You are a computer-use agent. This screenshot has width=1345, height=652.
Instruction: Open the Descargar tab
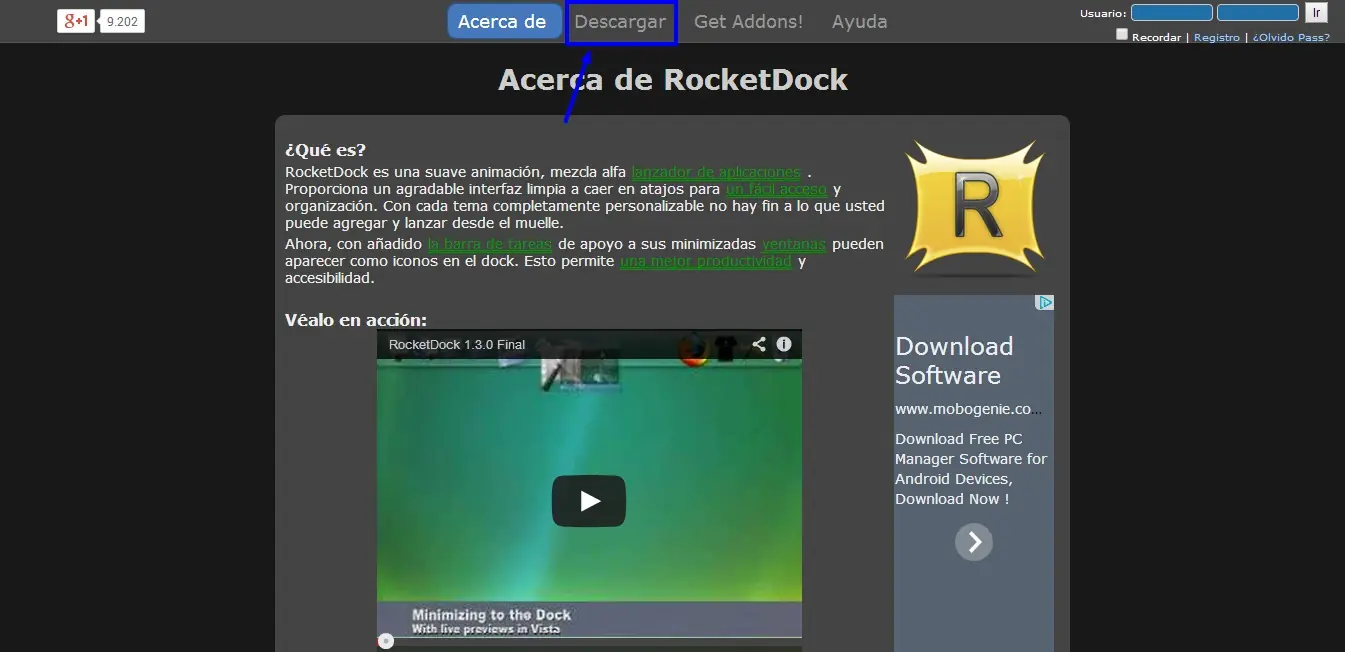click(620, 22)
